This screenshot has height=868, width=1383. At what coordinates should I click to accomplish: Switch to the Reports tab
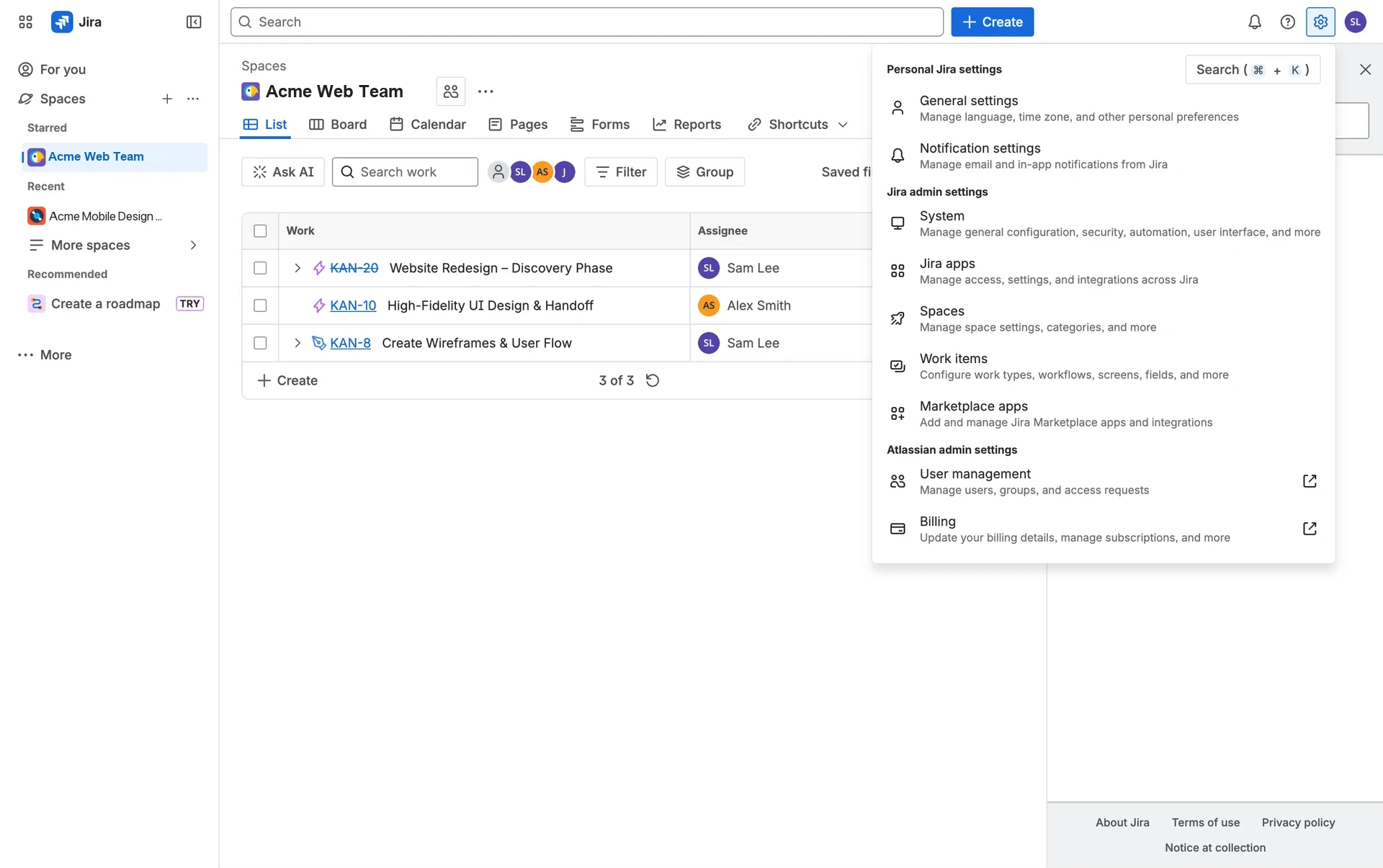click(686, 125)
